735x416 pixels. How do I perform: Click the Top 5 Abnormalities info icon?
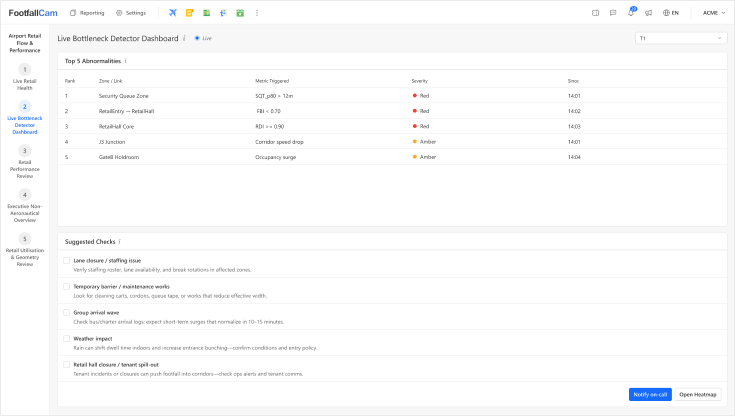point(126,61)
